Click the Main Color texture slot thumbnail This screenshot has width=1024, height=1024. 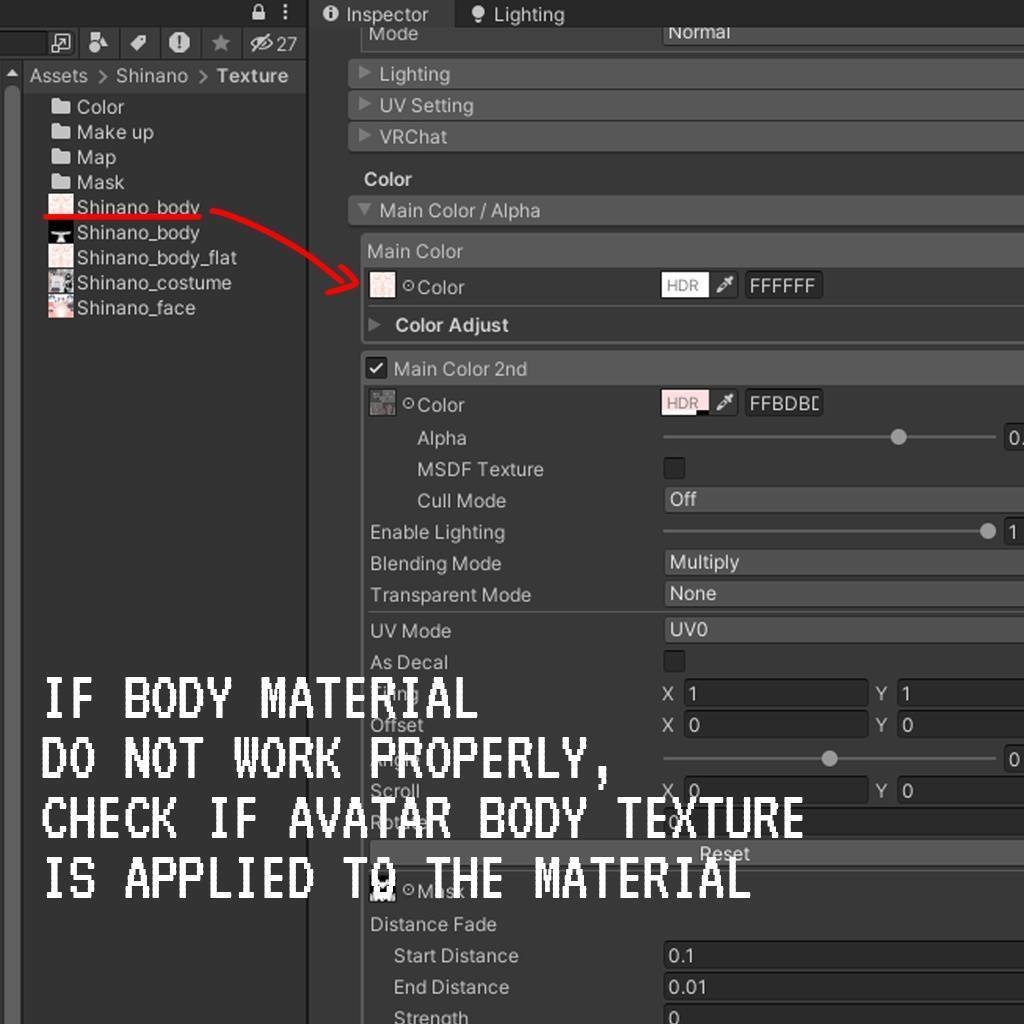383,285
